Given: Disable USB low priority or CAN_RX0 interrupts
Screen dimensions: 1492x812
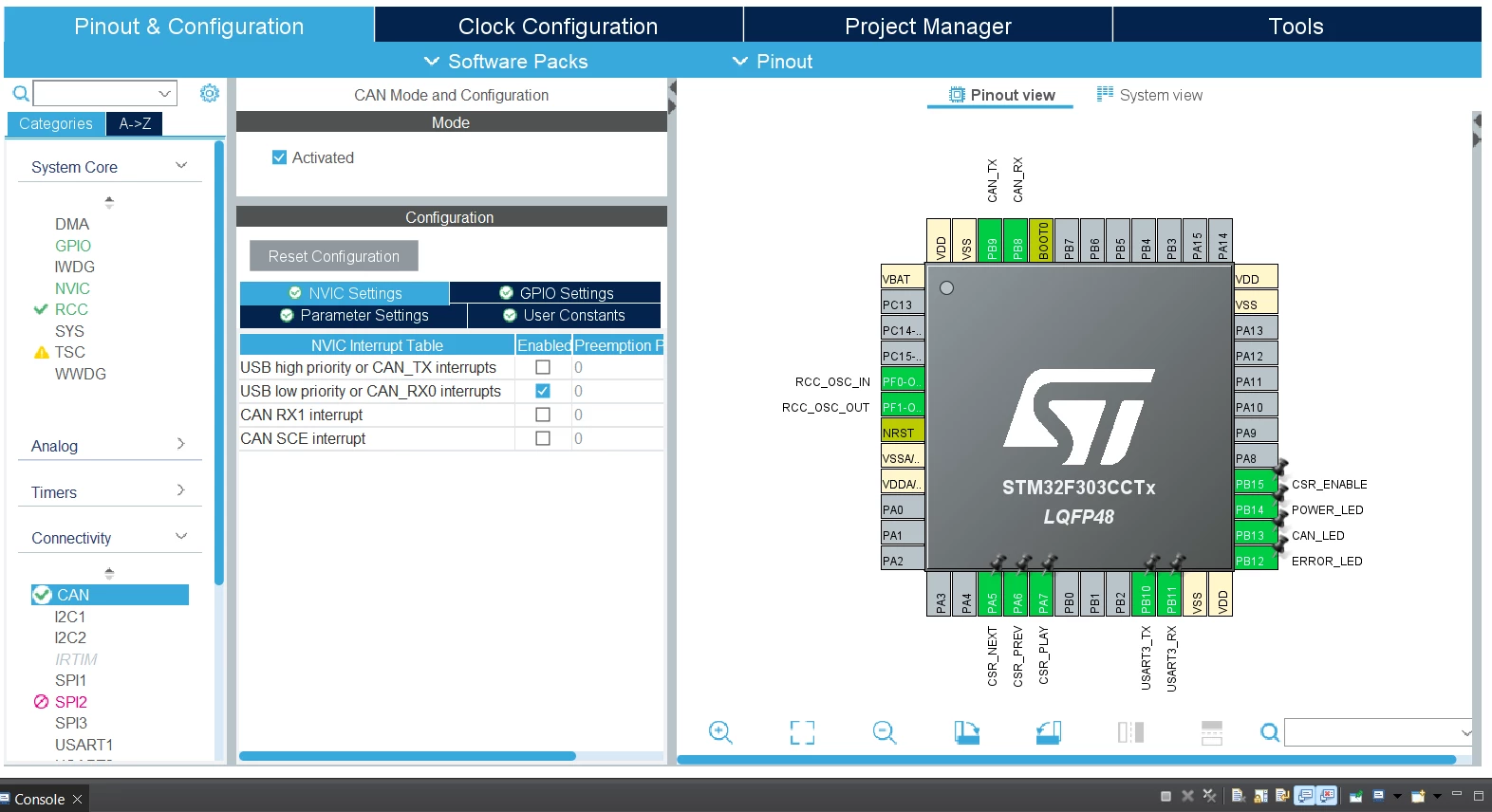Looking at the screenshot, I should (x=543, y=391).
